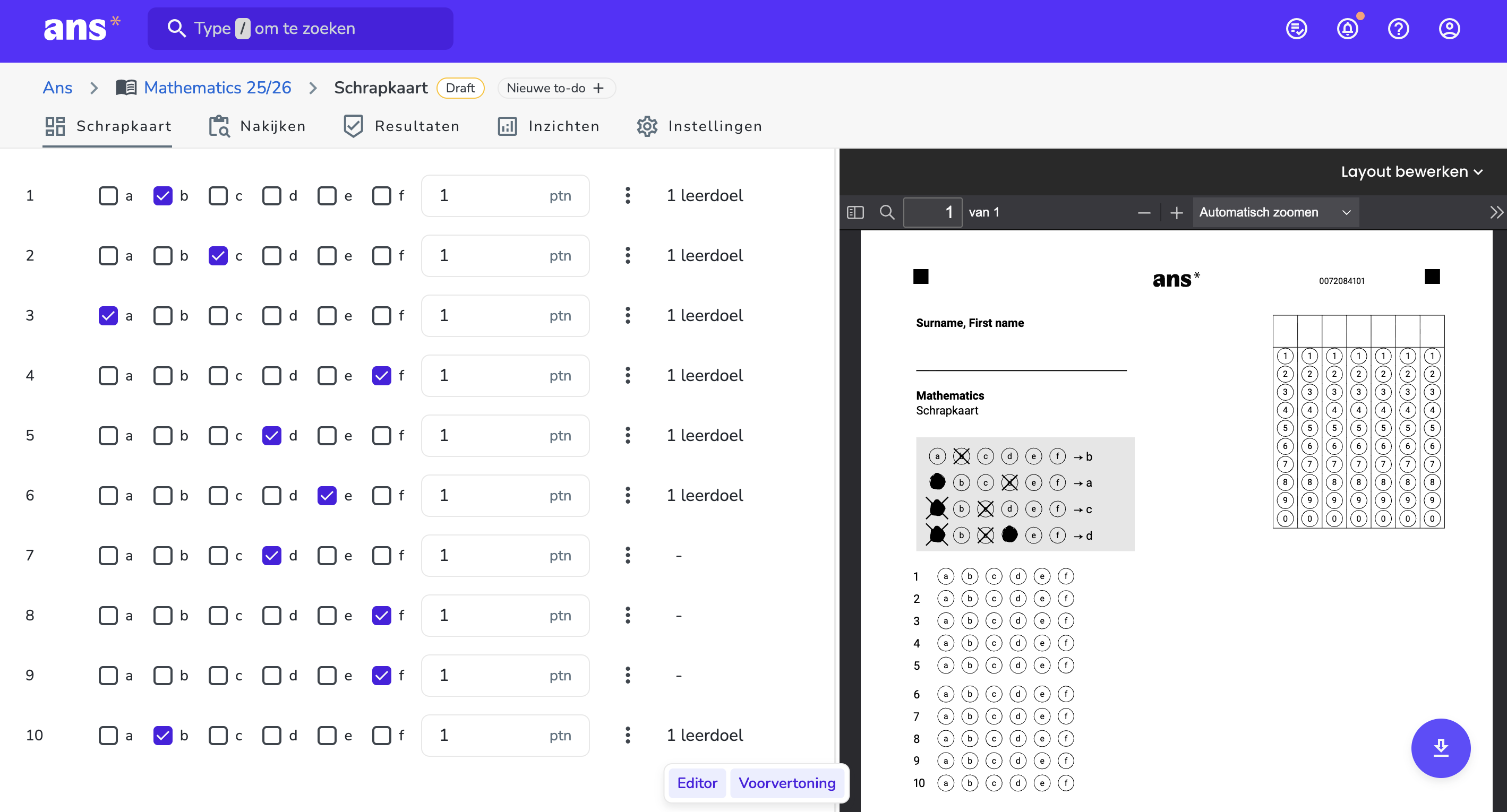Open the tasks checklist icon in header
Viewport: 1507px width, 812px height.
point(1296,29)
